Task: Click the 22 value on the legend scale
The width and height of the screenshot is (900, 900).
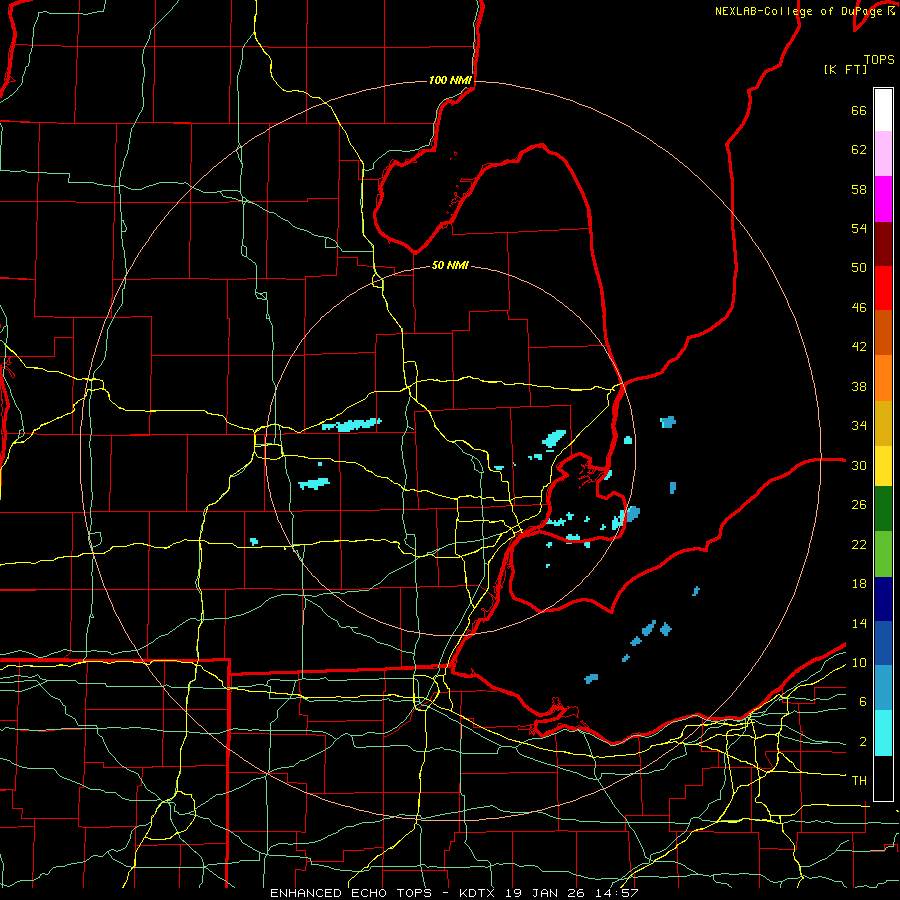Action: point(859,545)
